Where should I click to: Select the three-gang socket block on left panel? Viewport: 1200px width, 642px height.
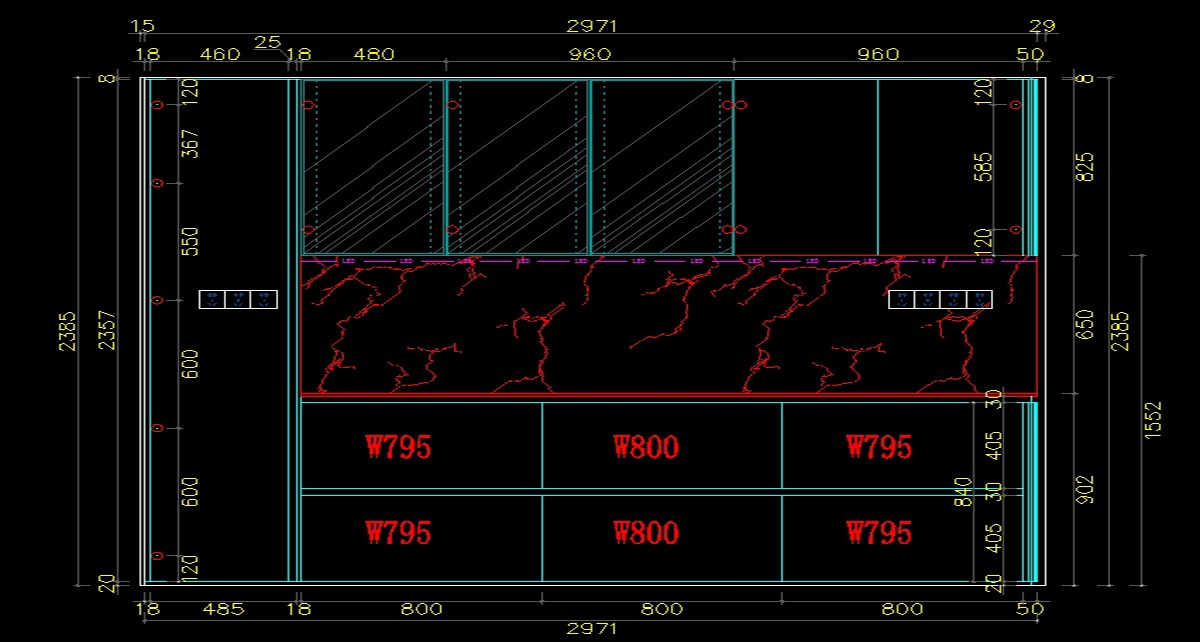coord(238,299)
